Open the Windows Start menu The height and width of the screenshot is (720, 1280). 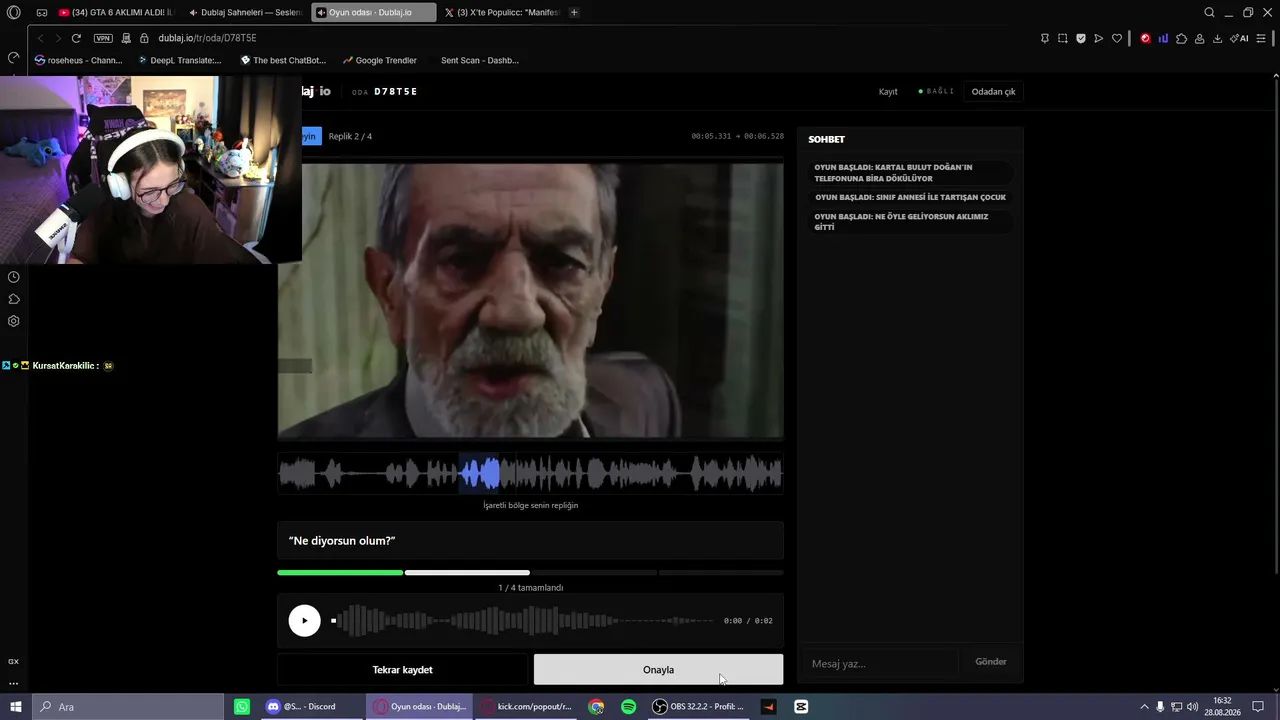[x=15, y=707]
